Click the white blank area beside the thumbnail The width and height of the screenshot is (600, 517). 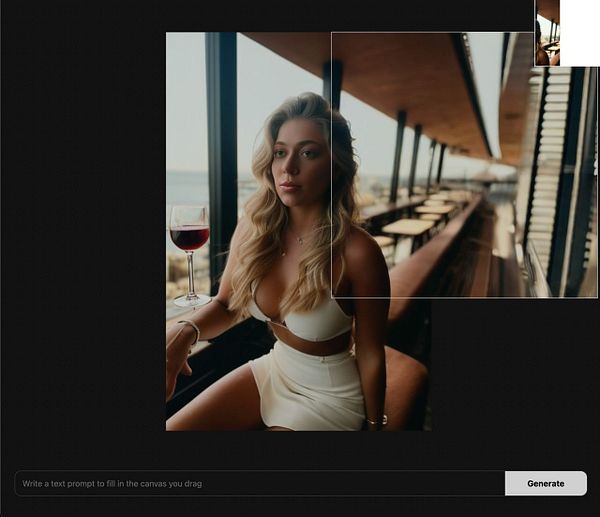[x=580, y=33]
